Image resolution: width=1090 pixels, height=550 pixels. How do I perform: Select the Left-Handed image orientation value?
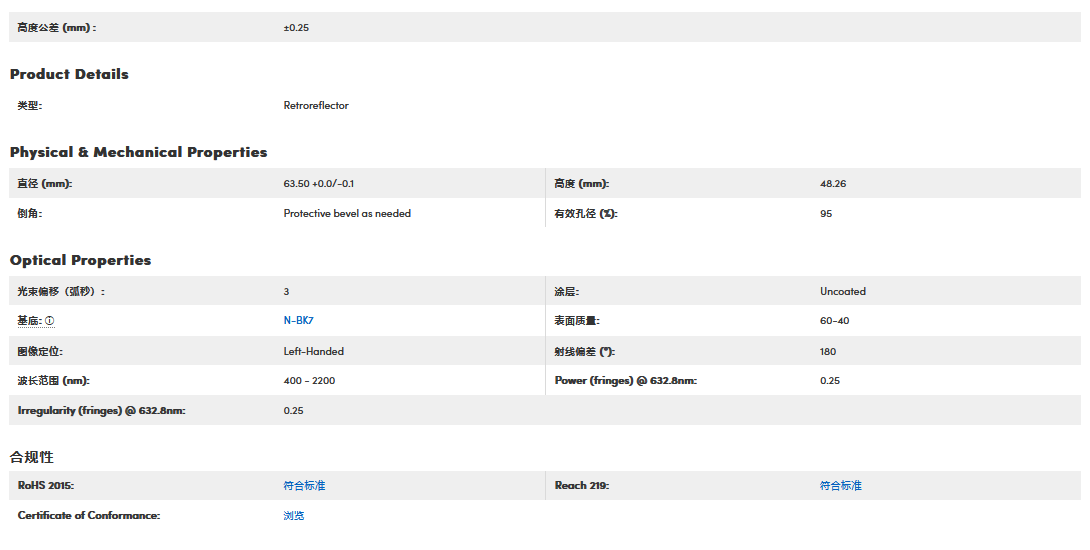coord(313,351)
